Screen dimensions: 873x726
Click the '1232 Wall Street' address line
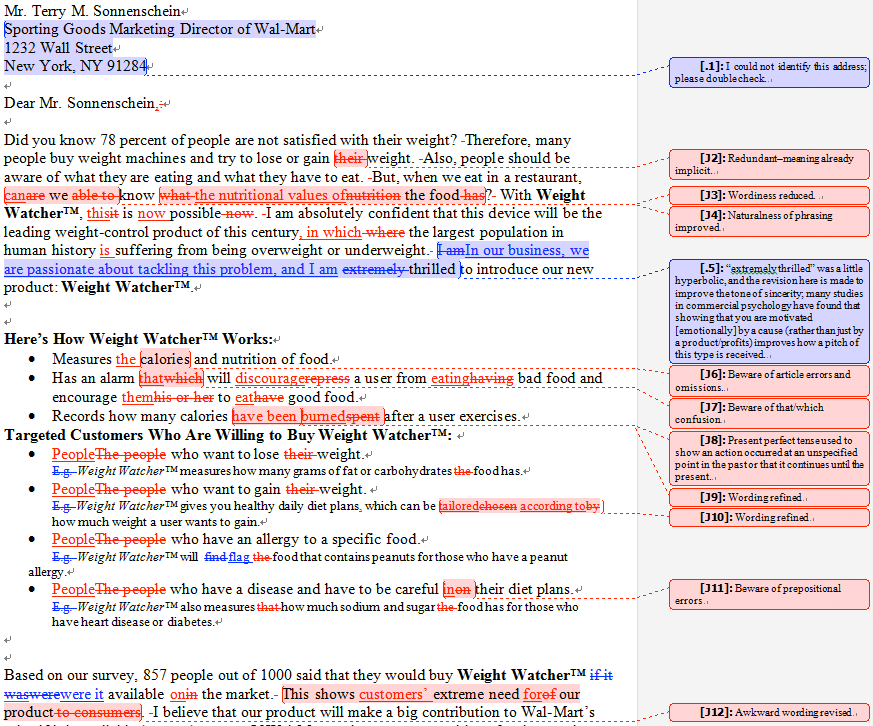point(58,48)
